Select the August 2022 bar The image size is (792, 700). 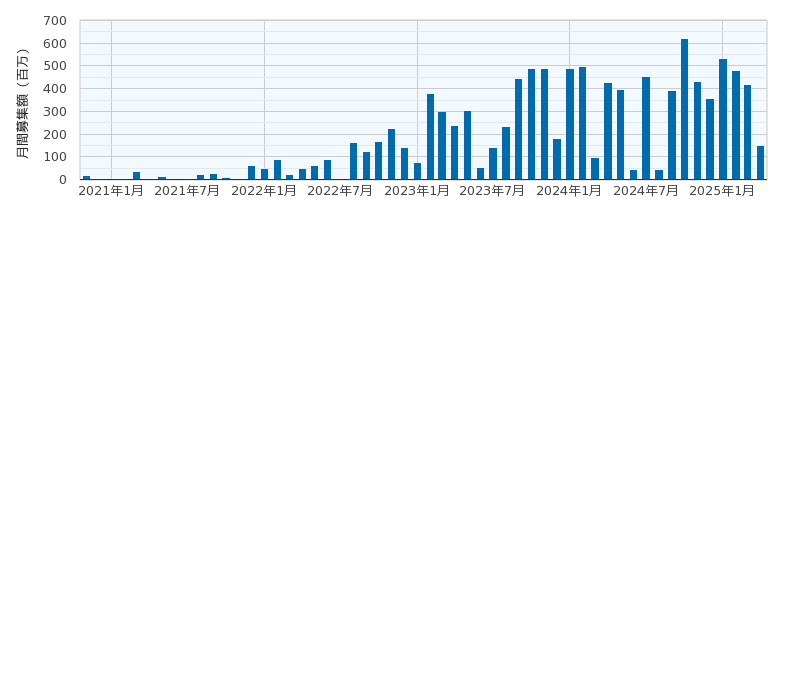pos(353,161)
